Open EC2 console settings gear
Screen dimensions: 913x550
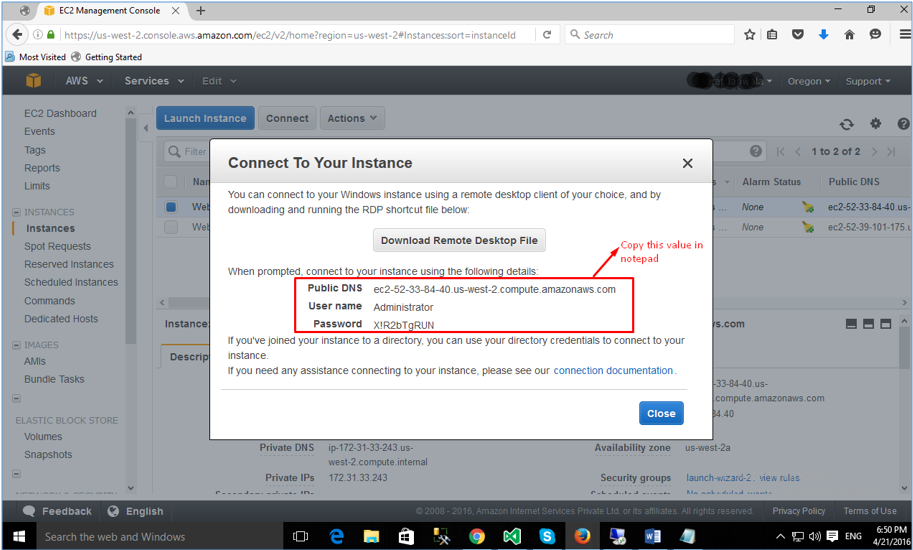click(x=875, y=123)
